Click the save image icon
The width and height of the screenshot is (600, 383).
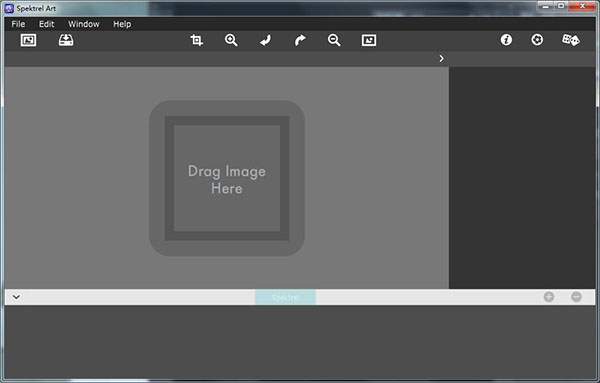pyautogui.click(x=66, y=40)
